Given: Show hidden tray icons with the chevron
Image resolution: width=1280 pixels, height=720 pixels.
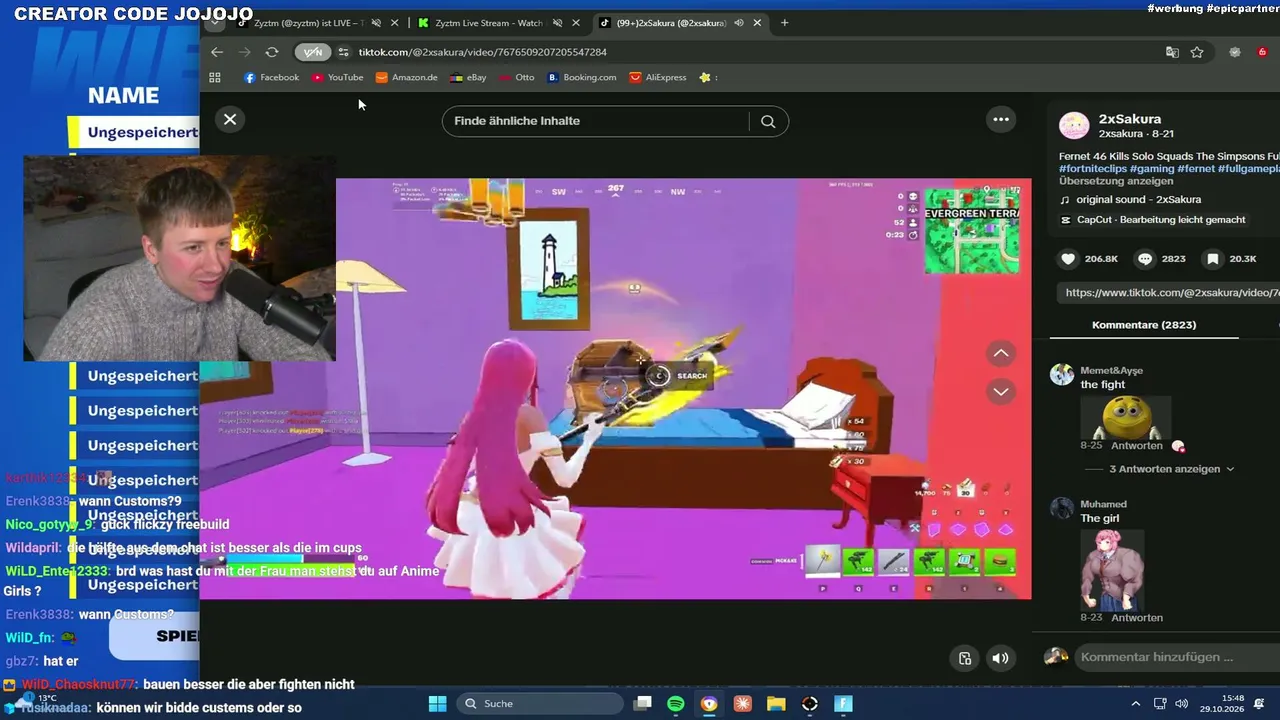Looking at the screenshot, I should (1135, 704).
